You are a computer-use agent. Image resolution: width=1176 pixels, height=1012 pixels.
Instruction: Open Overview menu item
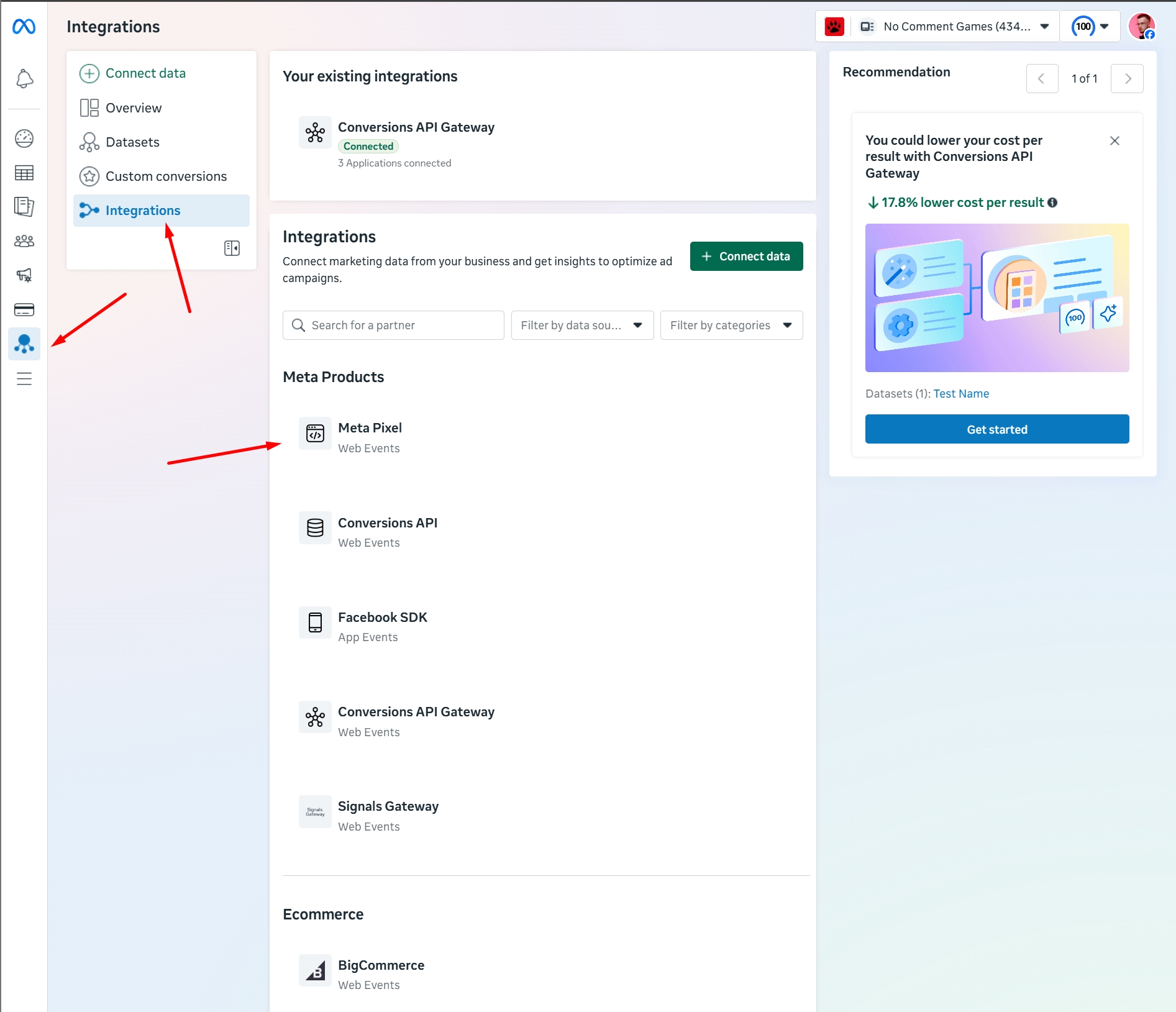[x=161, y=108]
